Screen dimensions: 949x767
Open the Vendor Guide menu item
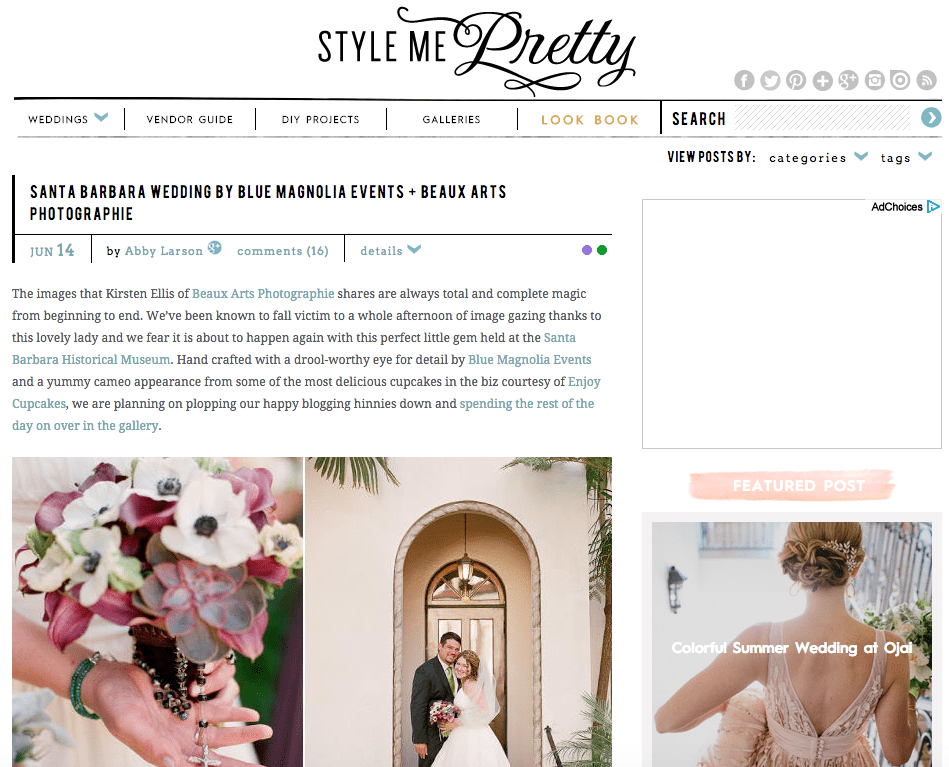189,119
